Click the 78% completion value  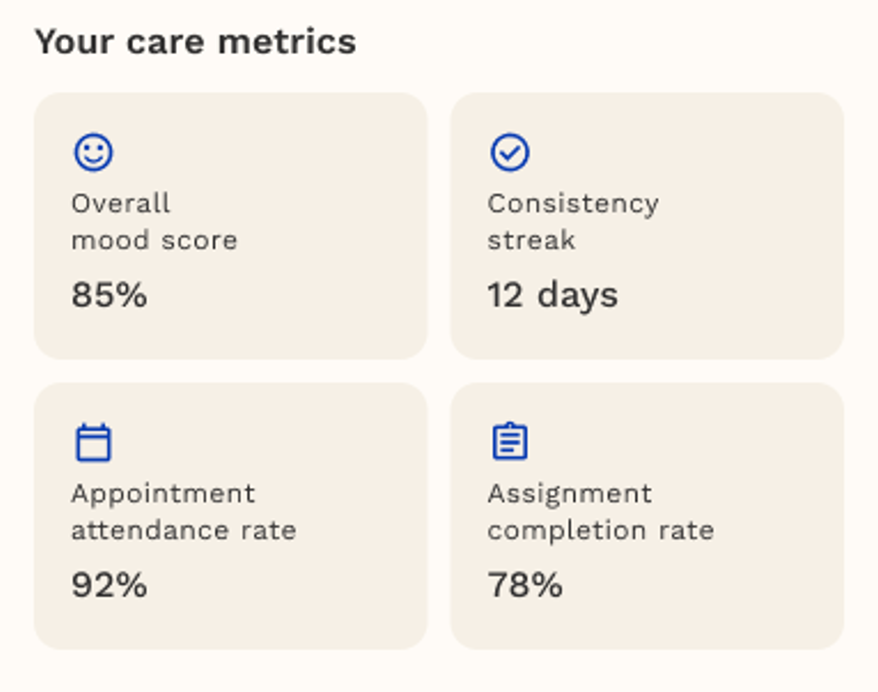[525, 584]
